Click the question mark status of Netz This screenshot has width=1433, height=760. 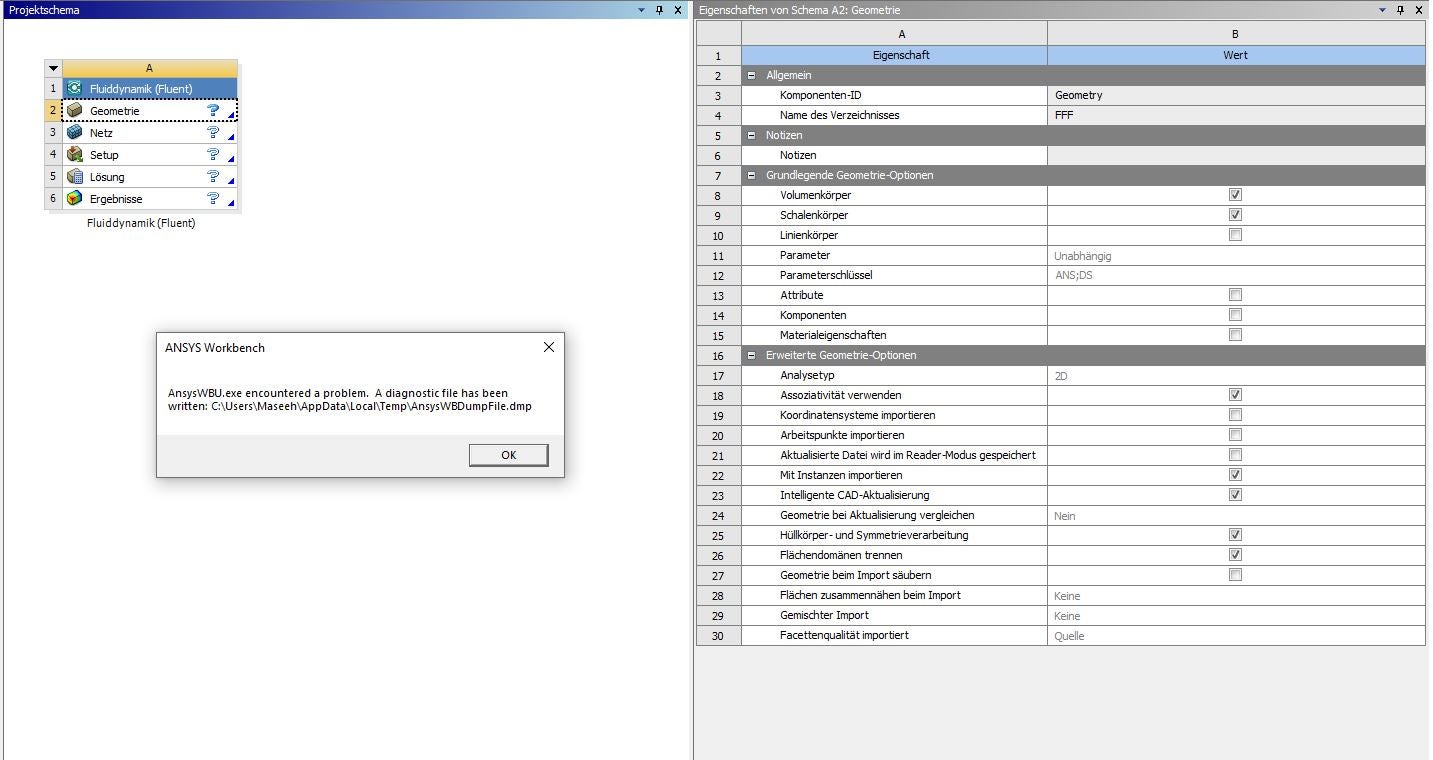point(213,133)
